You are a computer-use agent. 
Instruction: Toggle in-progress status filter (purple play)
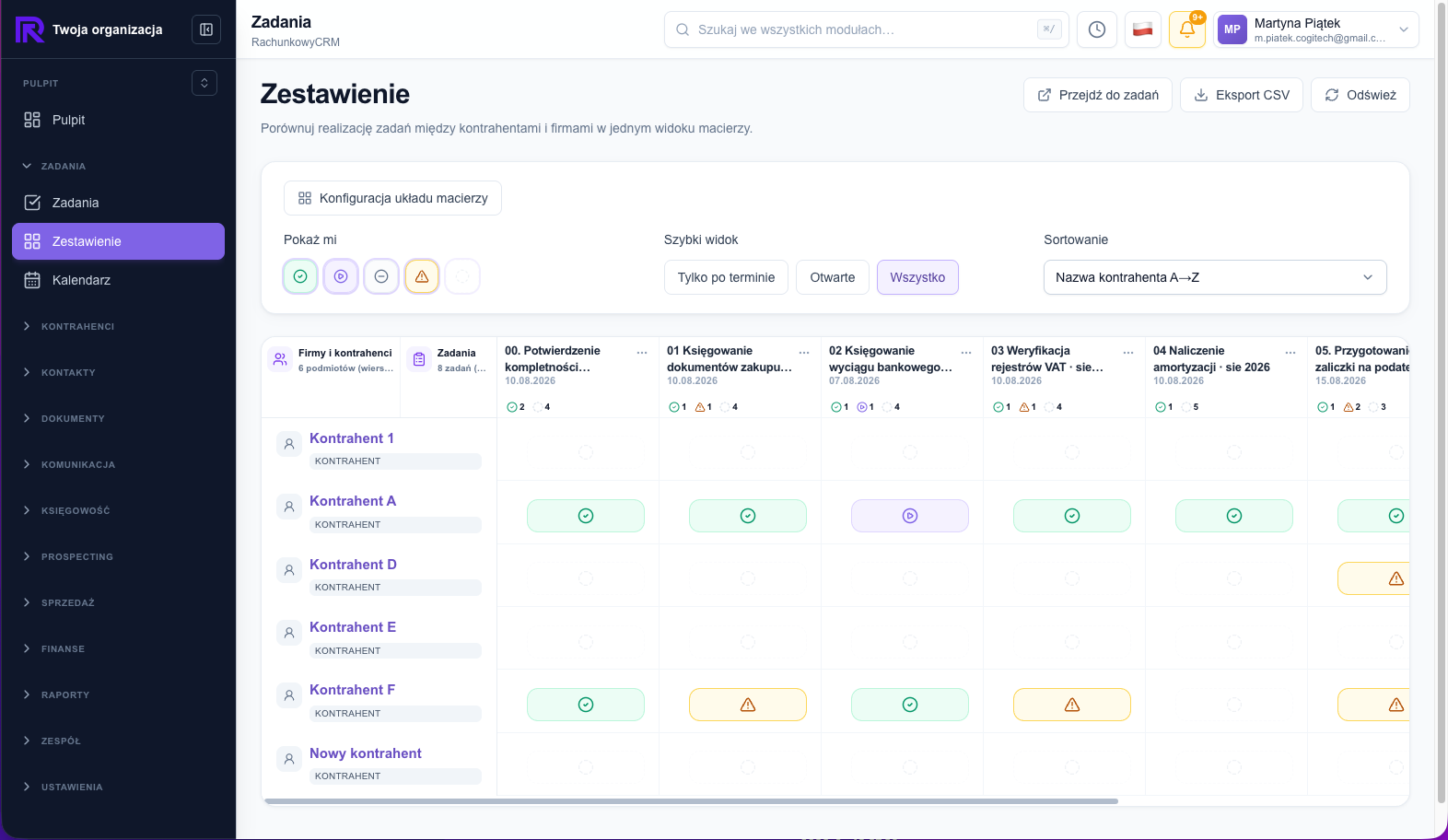[x=341, y=276]
